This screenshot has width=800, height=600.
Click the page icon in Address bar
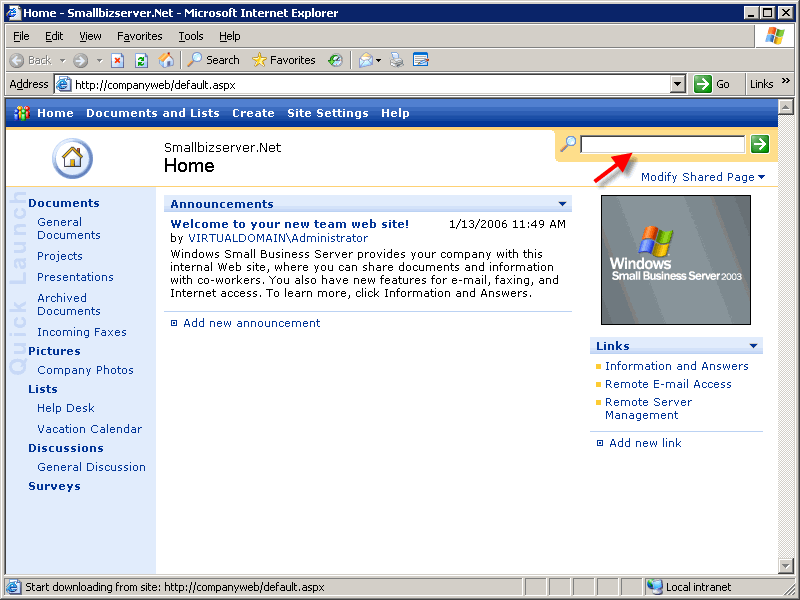[63, 84]
